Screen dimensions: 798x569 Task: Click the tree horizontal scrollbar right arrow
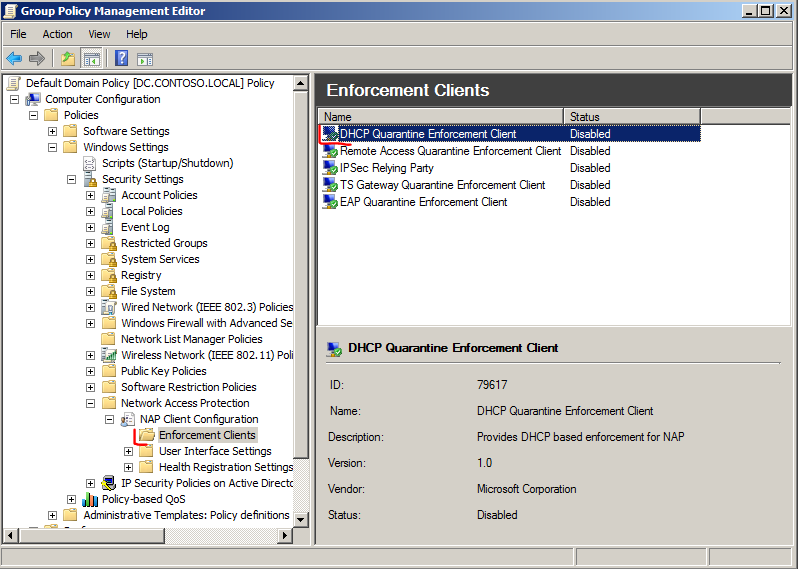pyautogui.click(x=285, y=535)
